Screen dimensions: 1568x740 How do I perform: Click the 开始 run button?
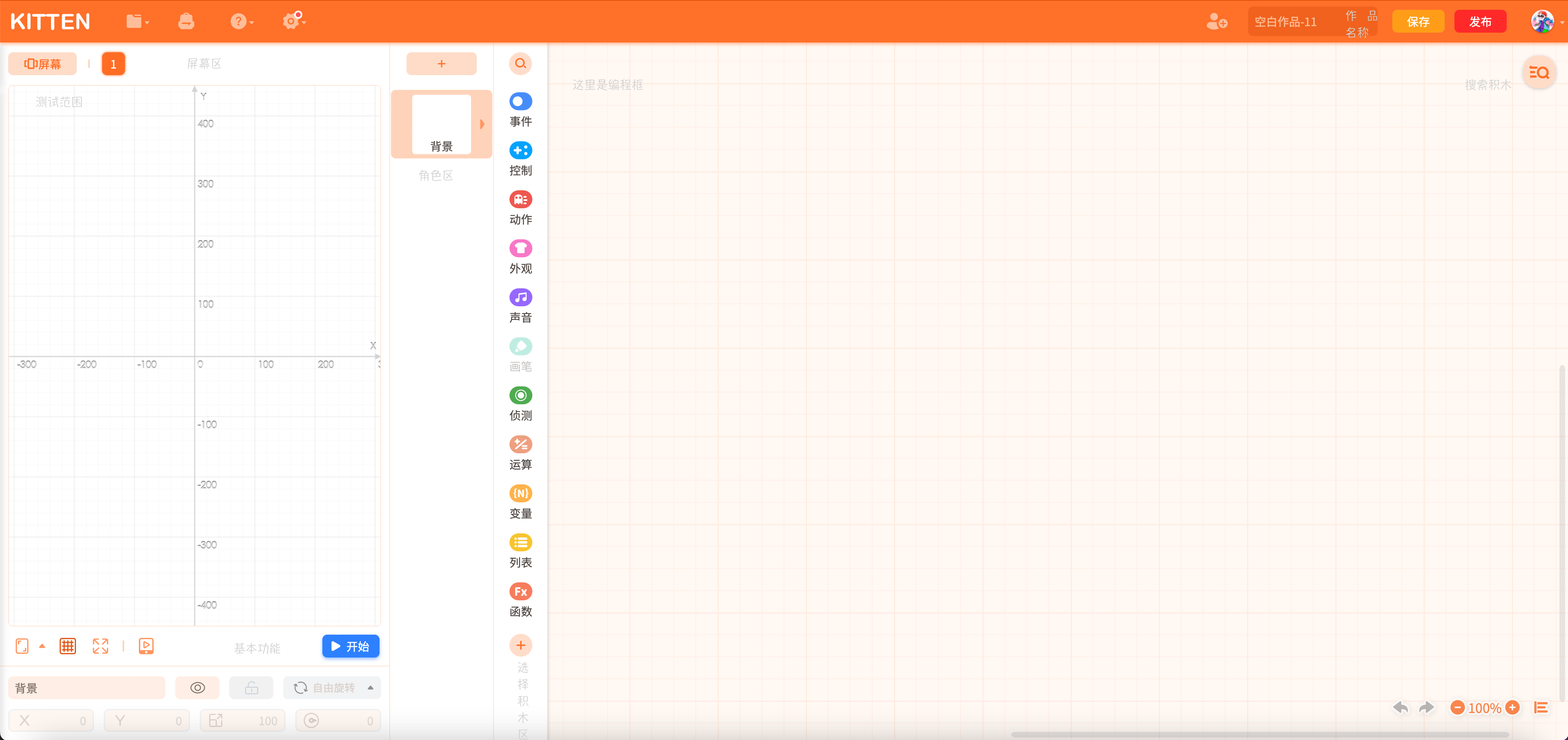click(x=351, y=646)
